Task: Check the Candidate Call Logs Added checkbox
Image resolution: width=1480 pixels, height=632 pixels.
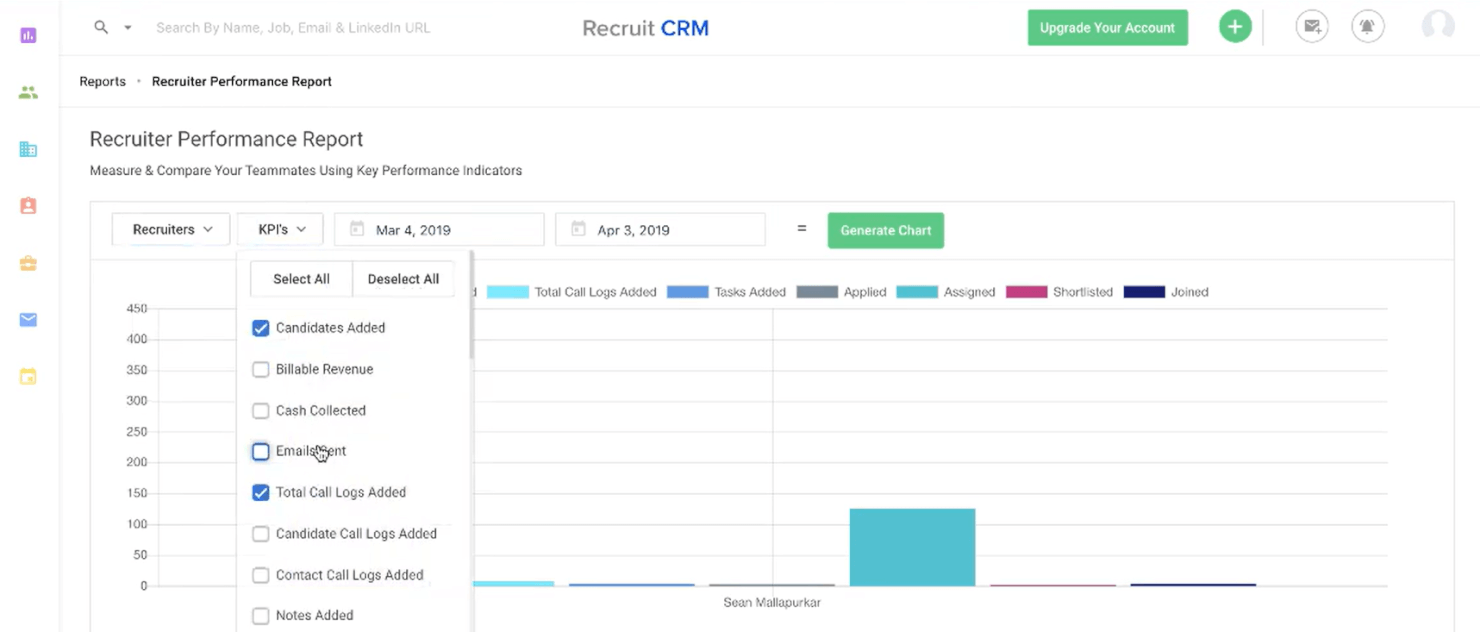Action: [x=261, y=534]
